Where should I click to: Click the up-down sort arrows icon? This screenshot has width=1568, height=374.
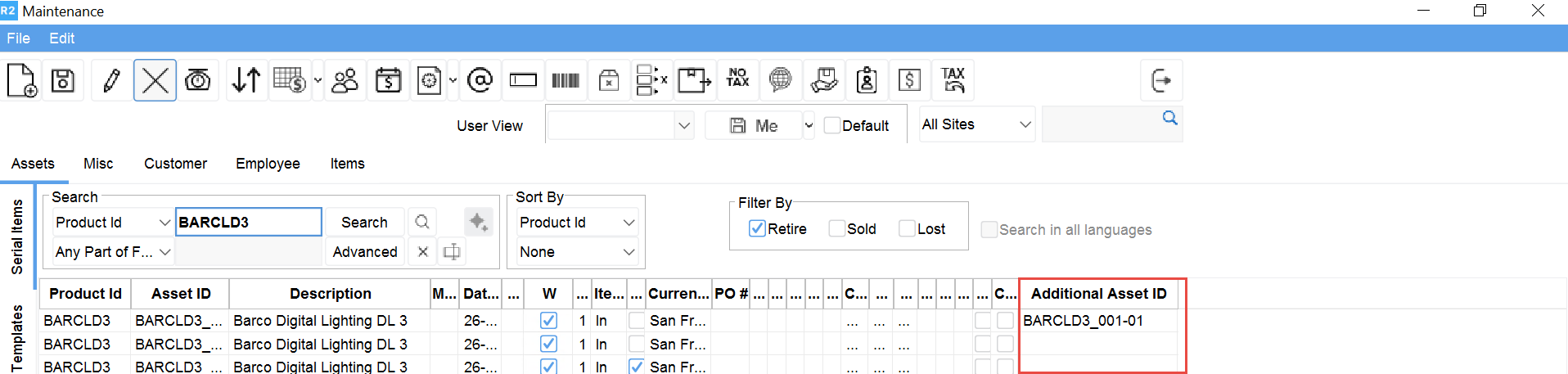246,80
